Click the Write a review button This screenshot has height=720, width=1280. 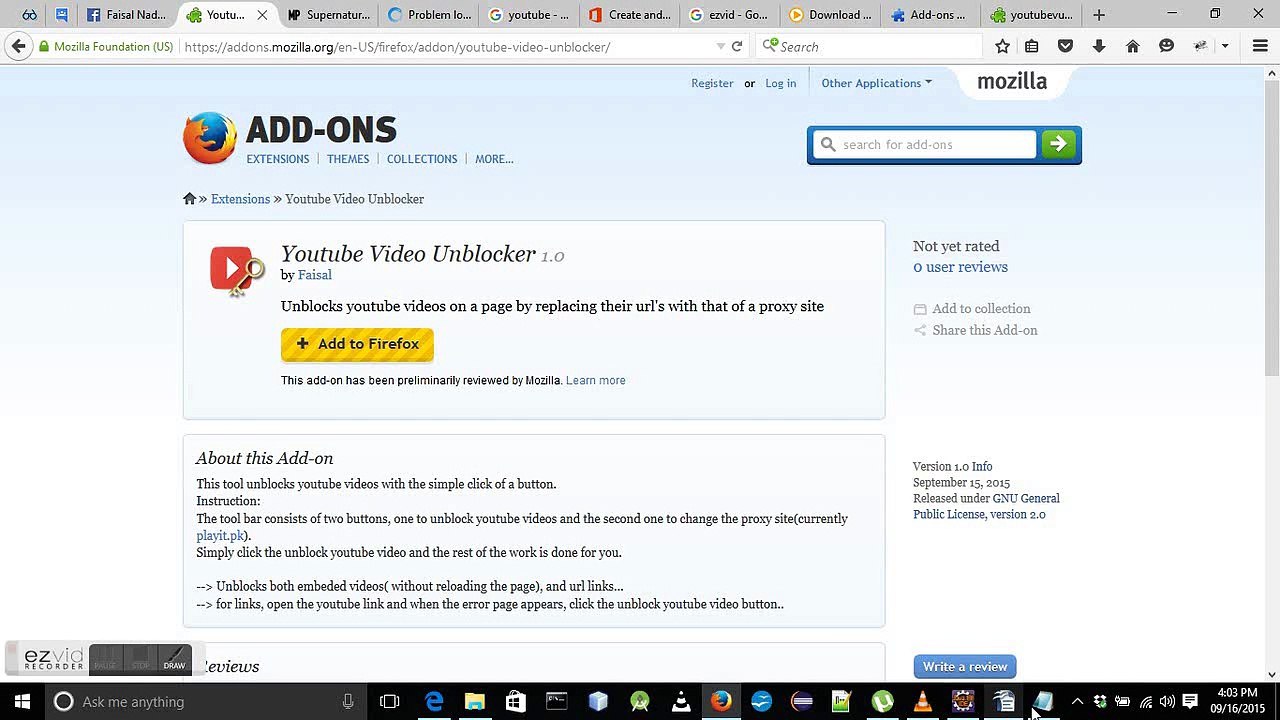pos(965,667)
